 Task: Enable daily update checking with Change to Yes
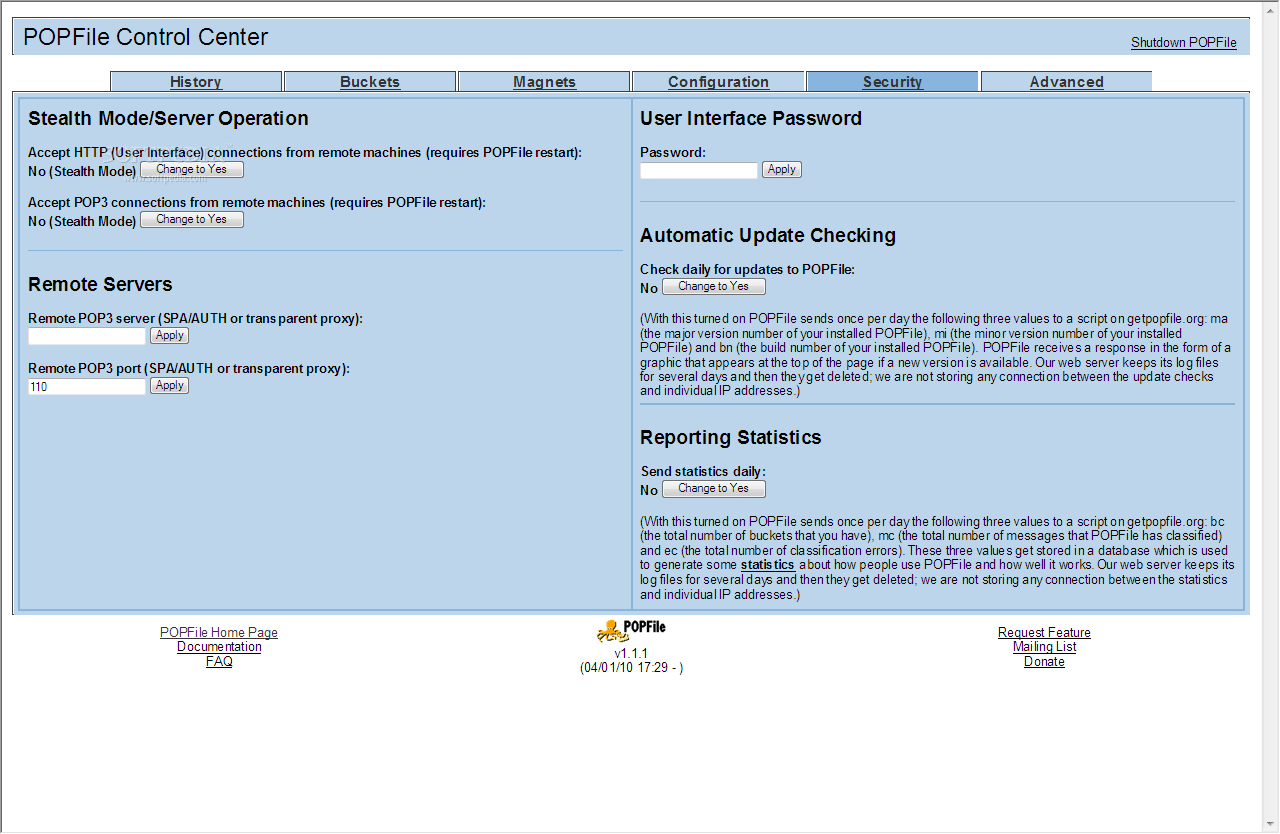tap(714, 287)
